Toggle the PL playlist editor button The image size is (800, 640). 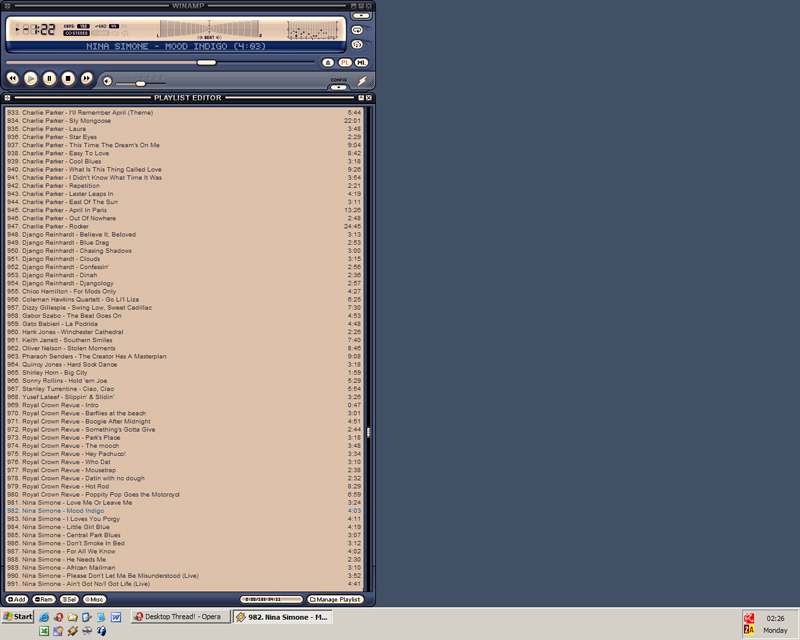click(x=345, y=62)
